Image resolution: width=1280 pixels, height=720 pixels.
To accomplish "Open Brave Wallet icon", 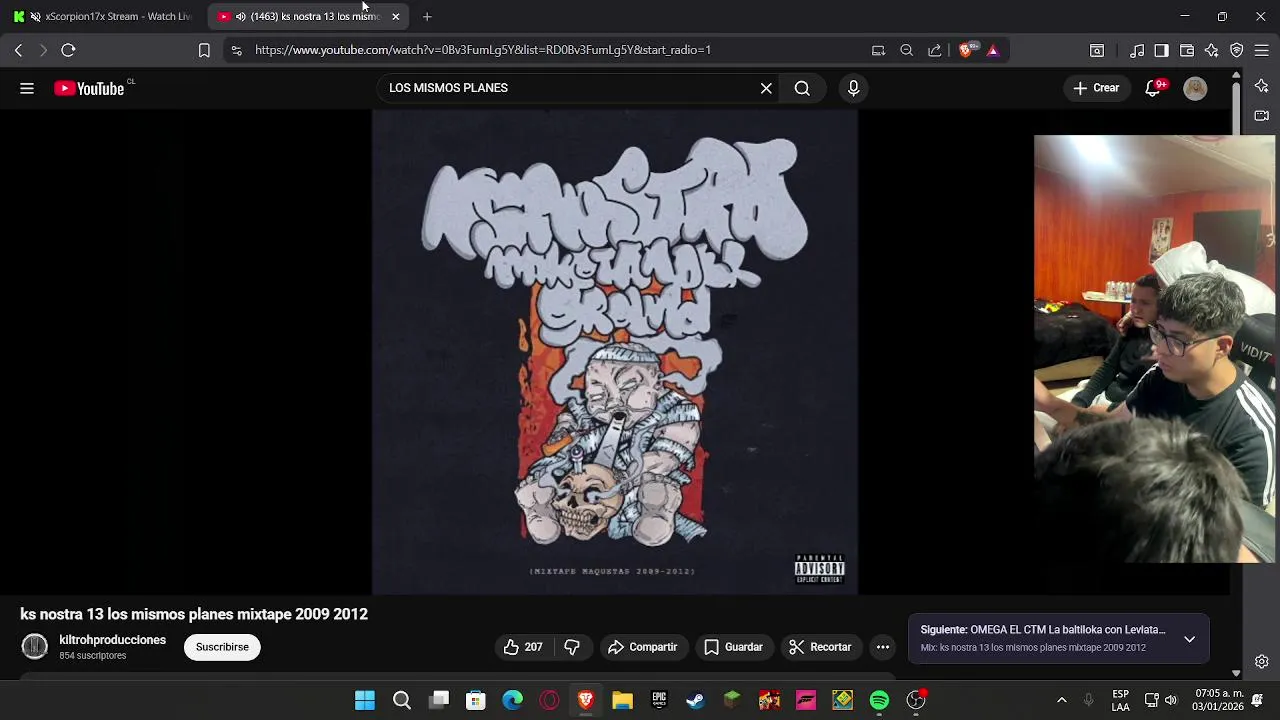I will pos(1187,50).
